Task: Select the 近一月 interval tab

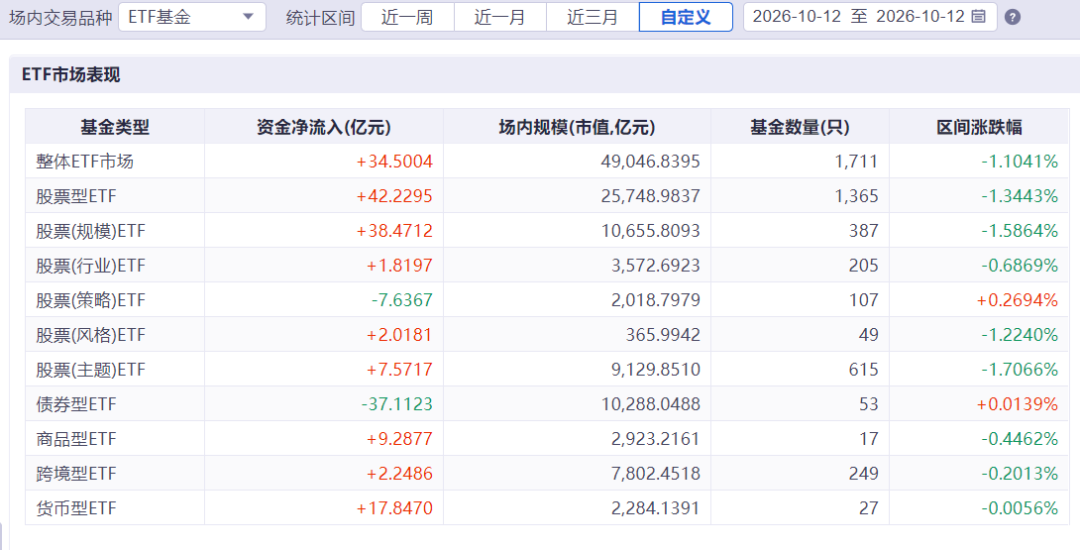Action: pos(500,17)
